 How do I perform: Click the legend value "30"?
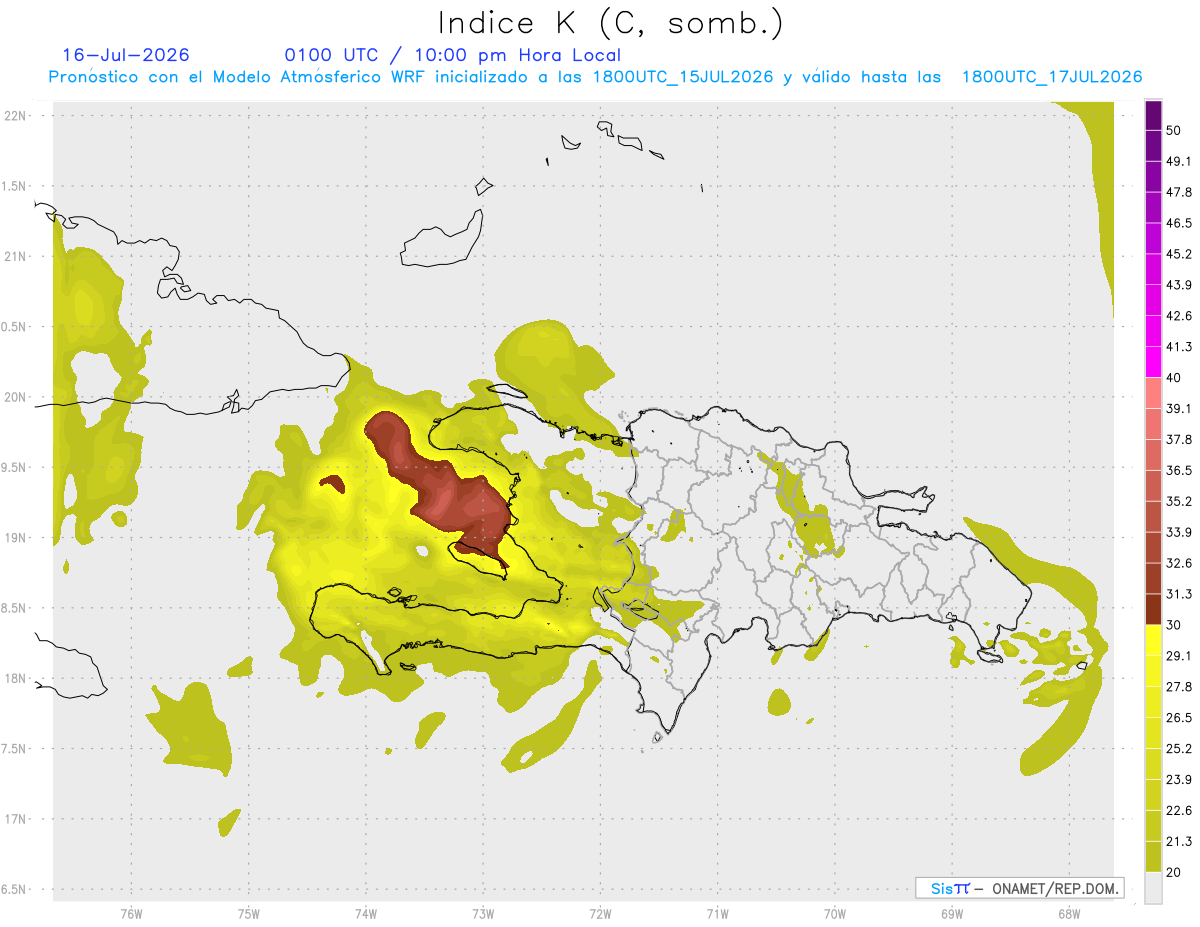click(1174, 625)
